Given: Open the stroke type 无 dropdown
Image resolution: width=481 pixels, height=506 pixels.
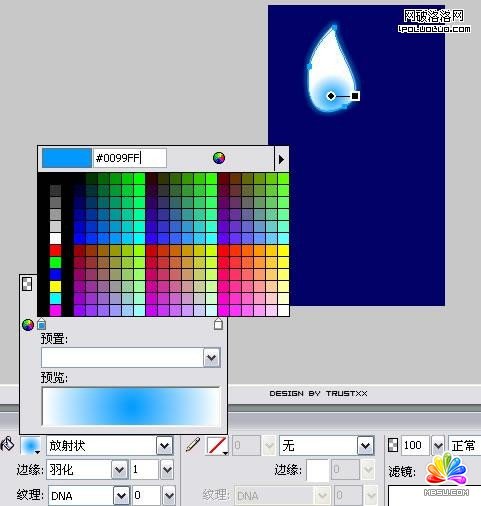Looking at the screenshot, I should pyautogui.click(x=366, y=446).
